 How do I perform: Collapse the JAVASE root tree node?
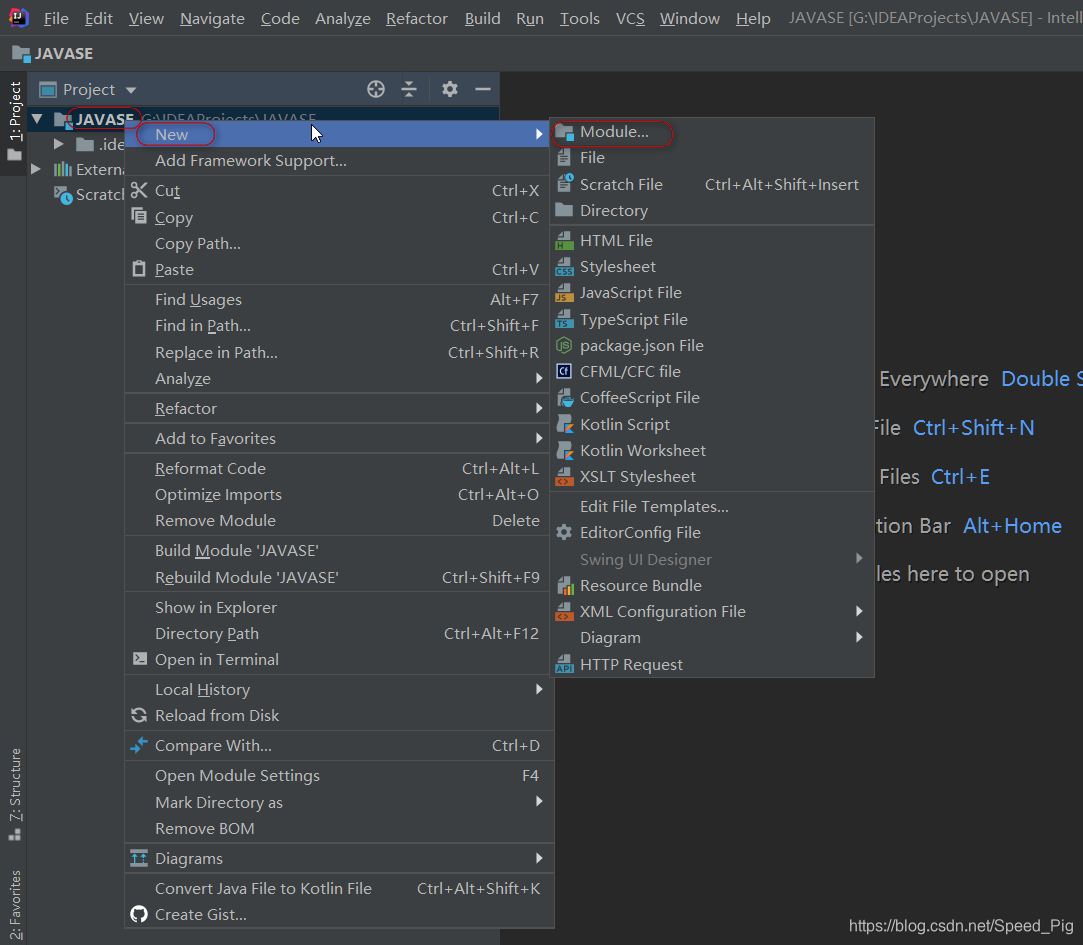[x=37, y=119]
